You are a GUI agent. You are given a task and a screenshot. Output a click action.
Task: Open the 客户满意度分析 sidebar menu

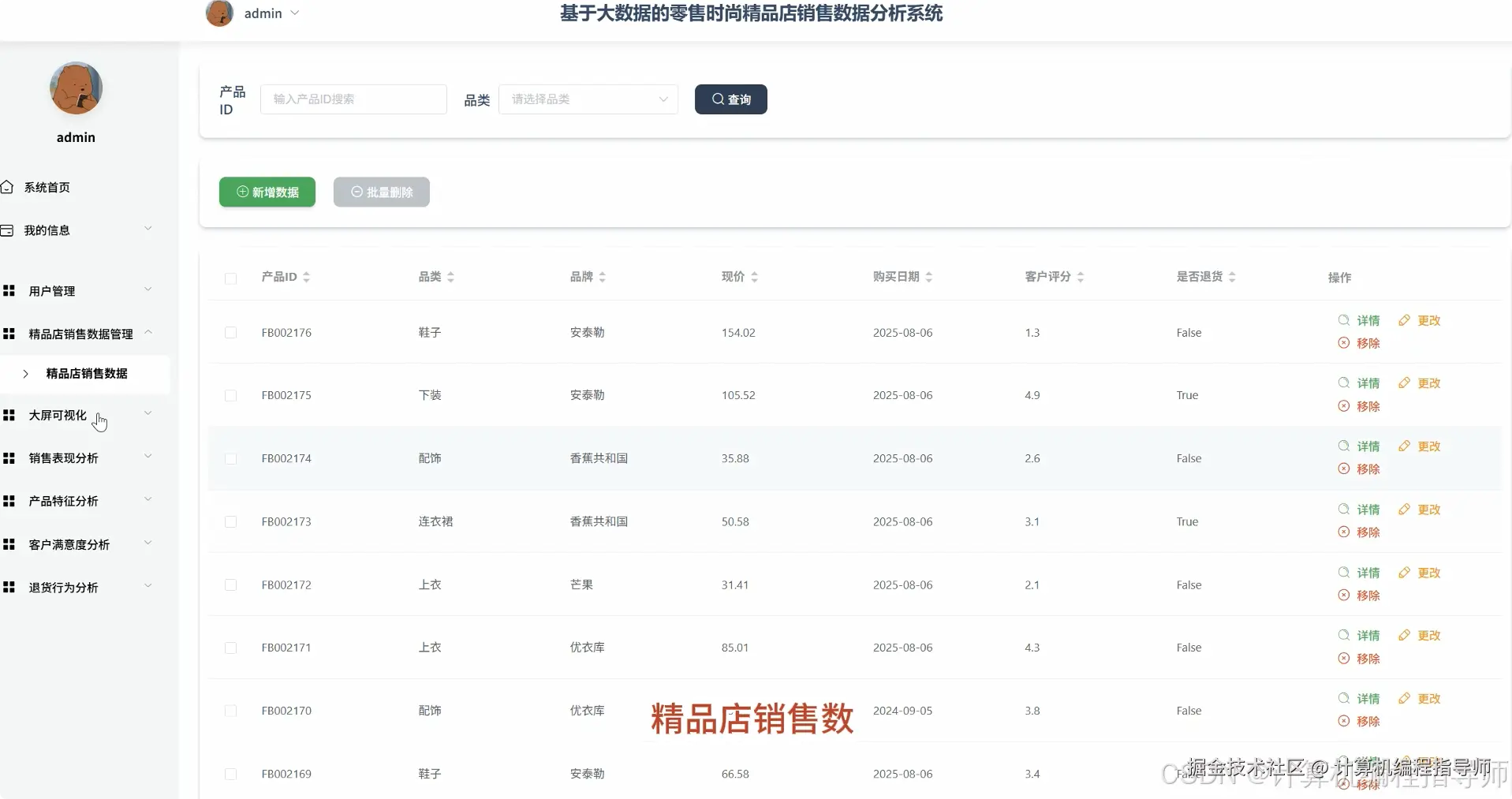[70, 544]
